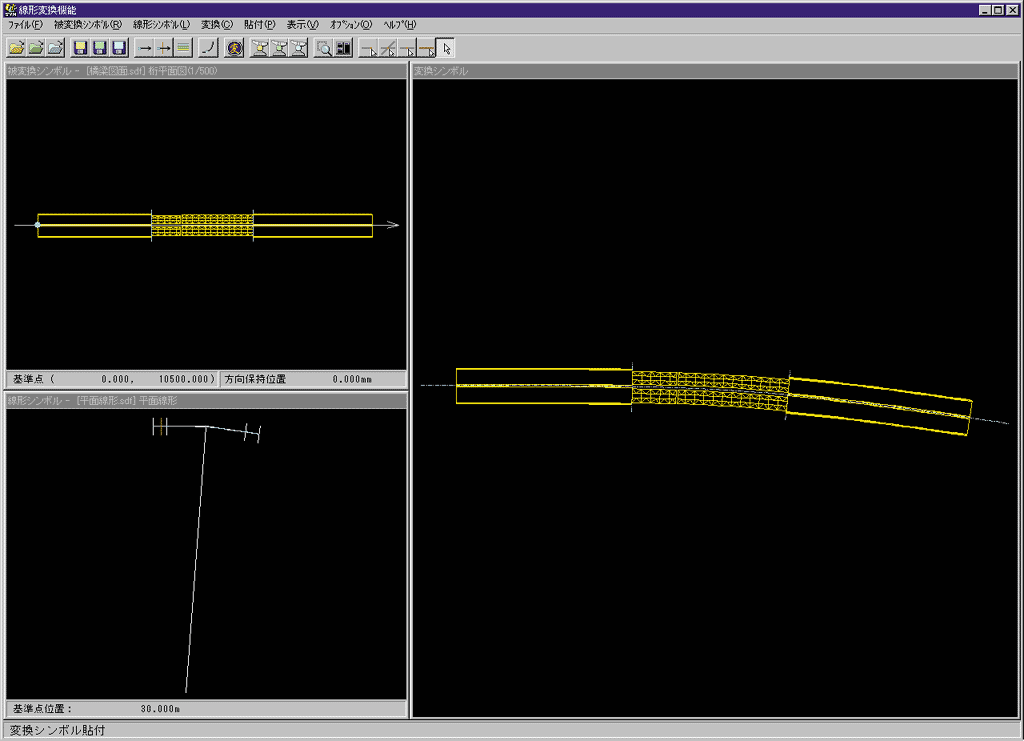Open the ヘルプ(H) menu
Image resolution: width=1024 pixels, height=741 pixels.
[399, 25]
